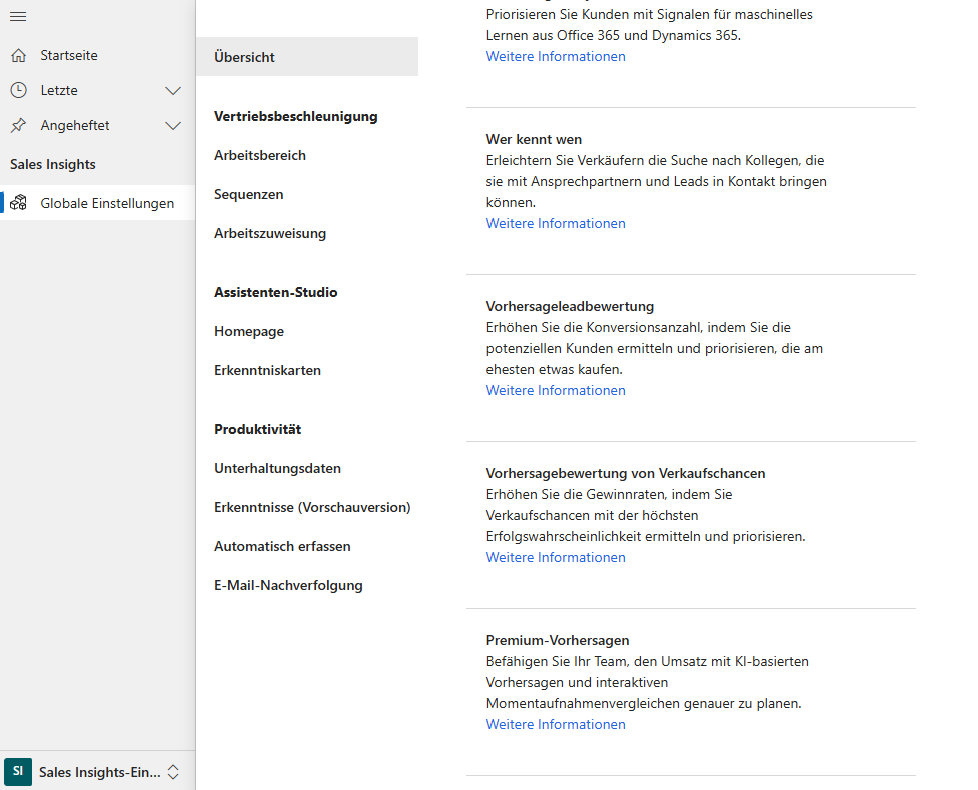
Task: Click the SI app icon at bottom left
Action: click(x=18, y=771)
